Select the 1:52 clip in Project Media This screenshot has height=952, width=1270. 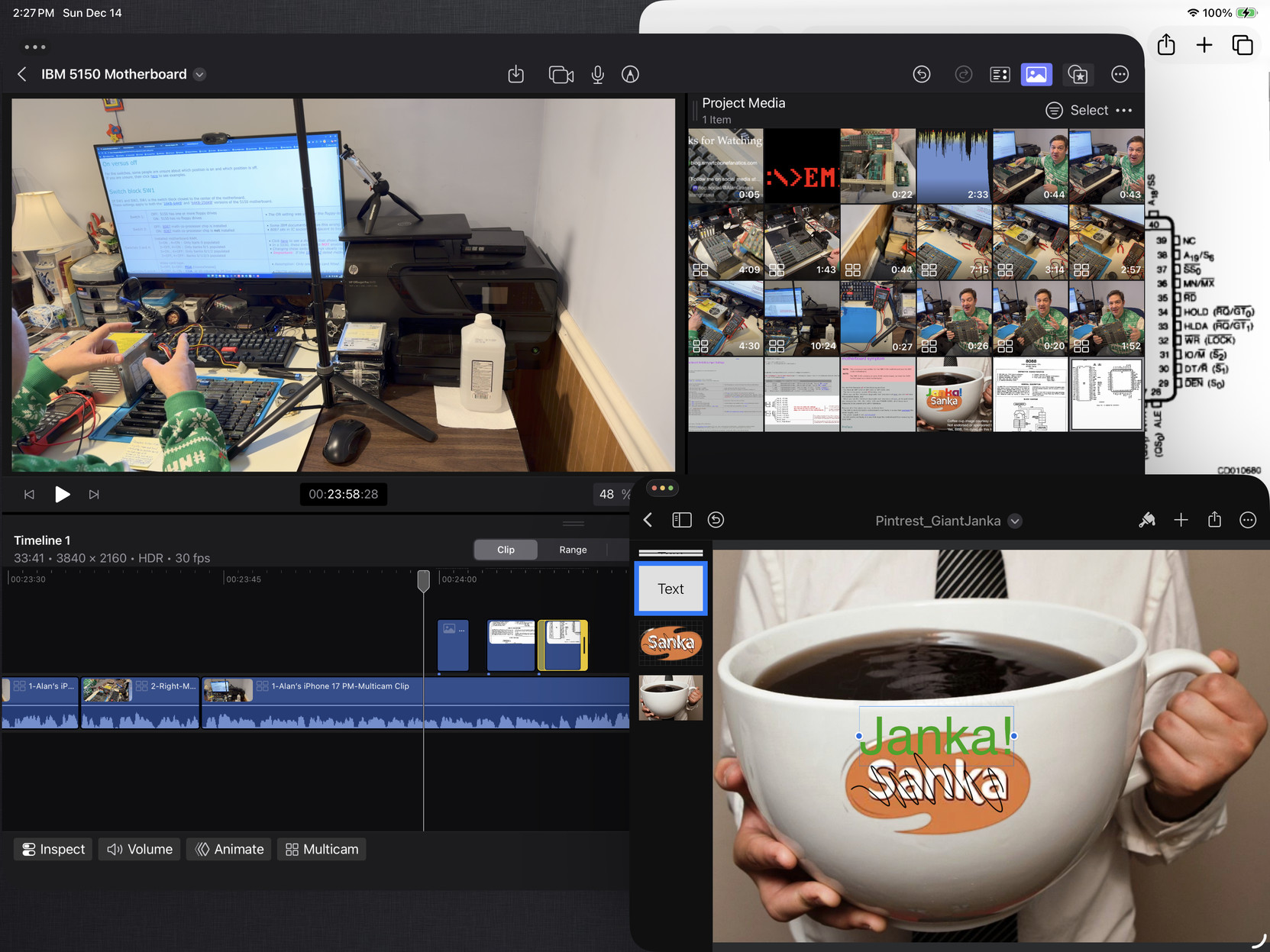(x=1107, y=318)
